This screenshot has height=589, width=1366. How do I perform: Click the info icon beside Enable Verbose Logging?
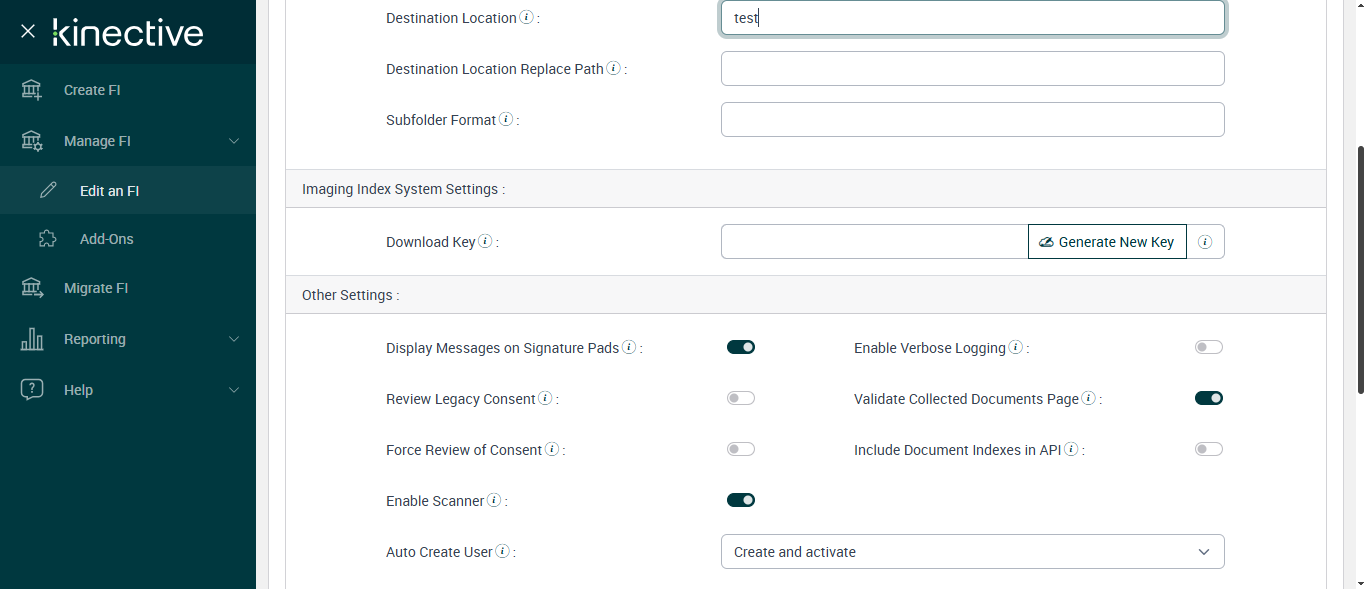click(1016, 348)
